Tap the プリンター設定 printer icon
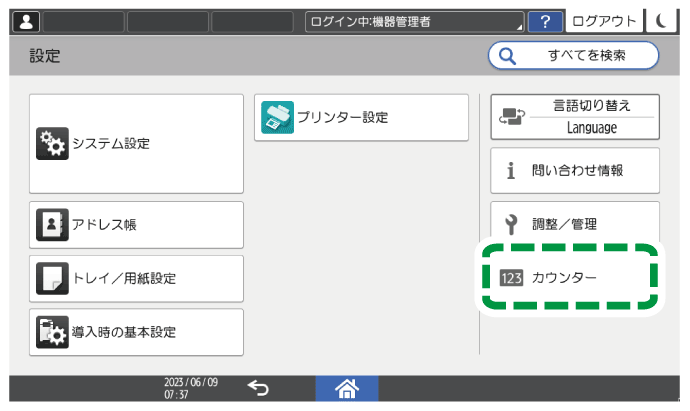Screen dimensions: 690x411 pyautogui.click(x=277, y=117)
